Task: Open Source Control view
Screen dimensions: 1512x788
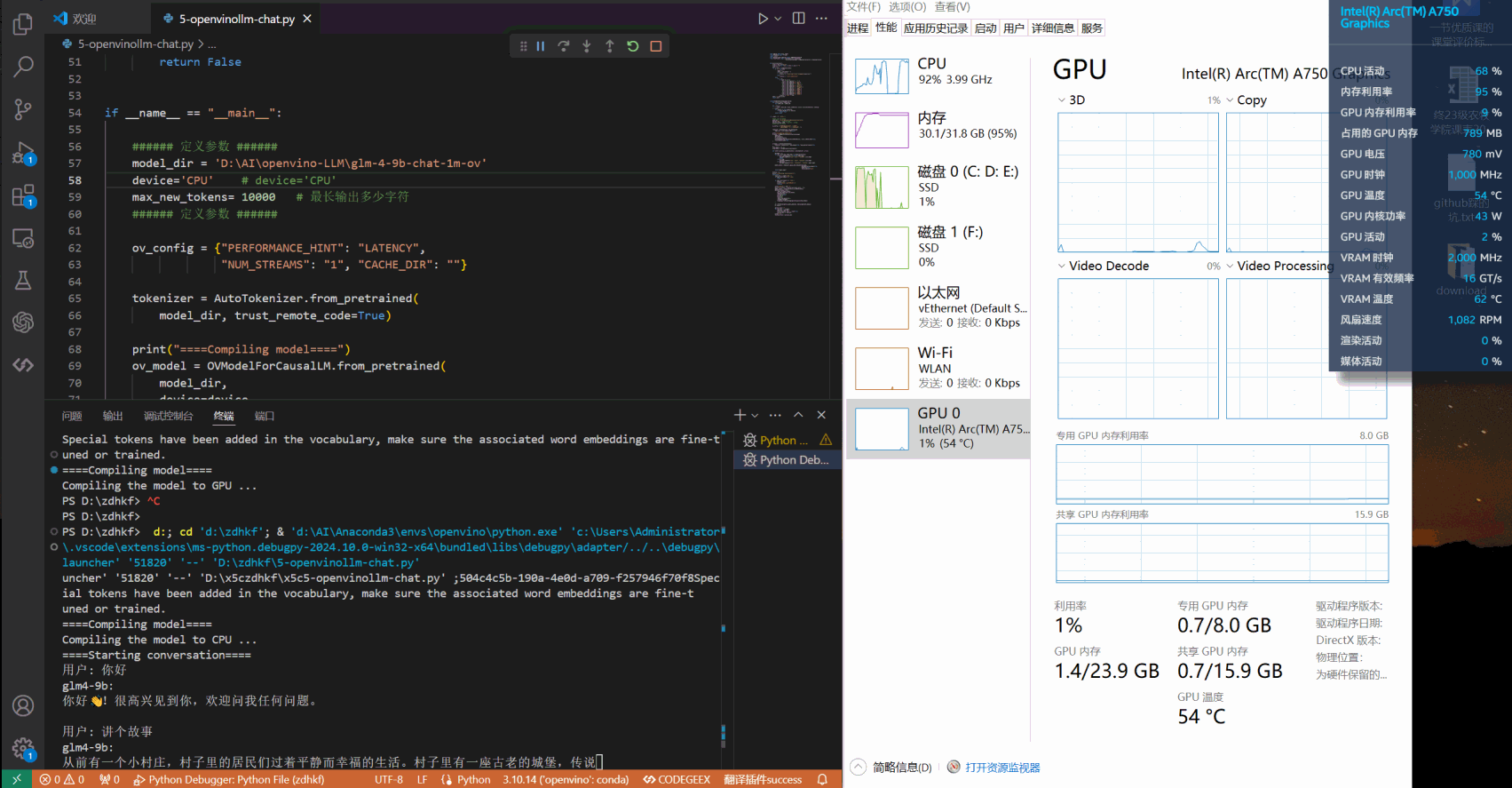Action: (x=23, y=109)
